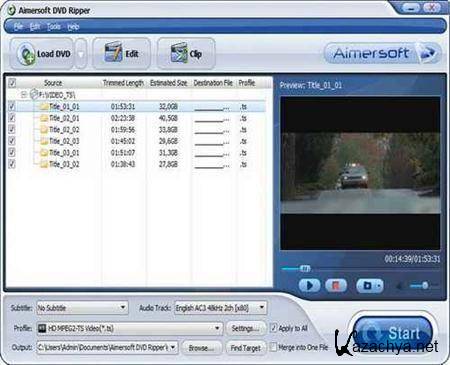The width and height of the screenshot is (450, 365).
Task: Collapse the F:\VIDEO_TS tree node
Action: coord(23,95)
